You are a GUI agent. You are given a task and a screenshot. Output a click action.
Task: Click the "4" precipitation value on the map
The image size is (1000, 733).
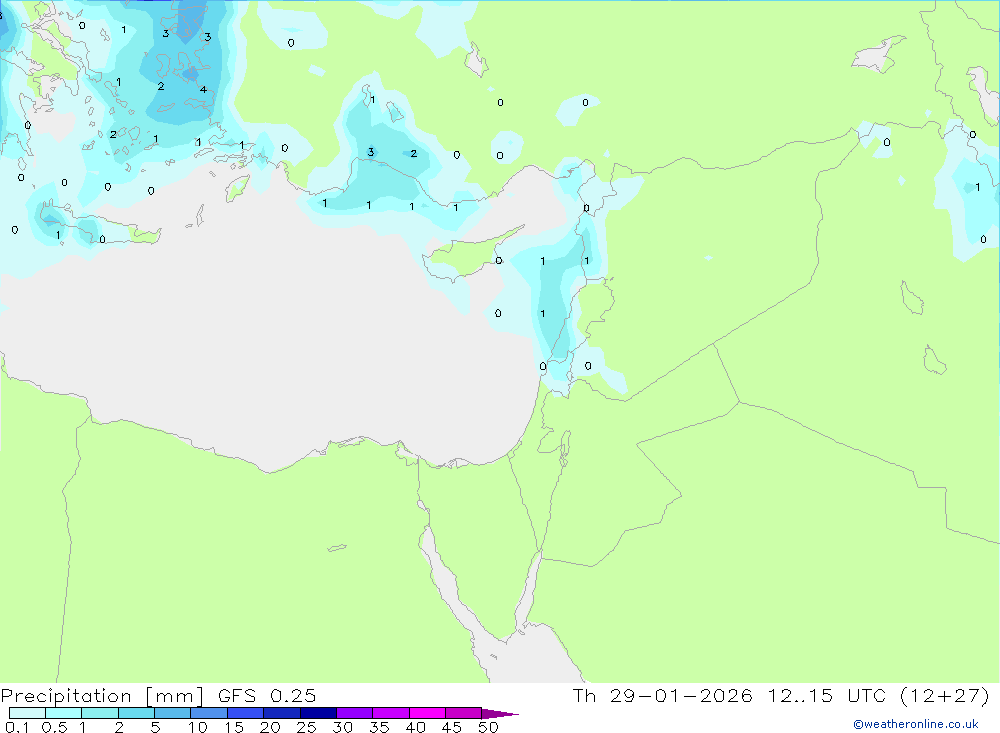(203, 89)
